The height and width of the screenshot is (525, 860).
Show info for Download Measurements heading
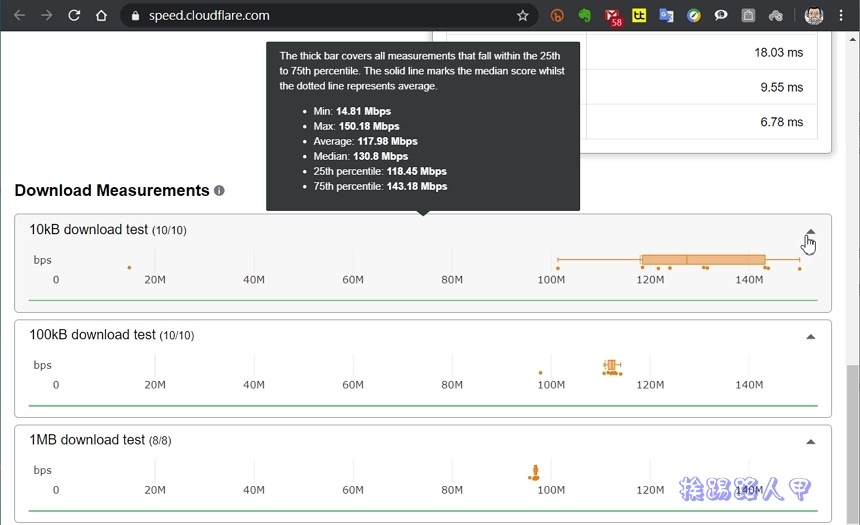(219, 190)
